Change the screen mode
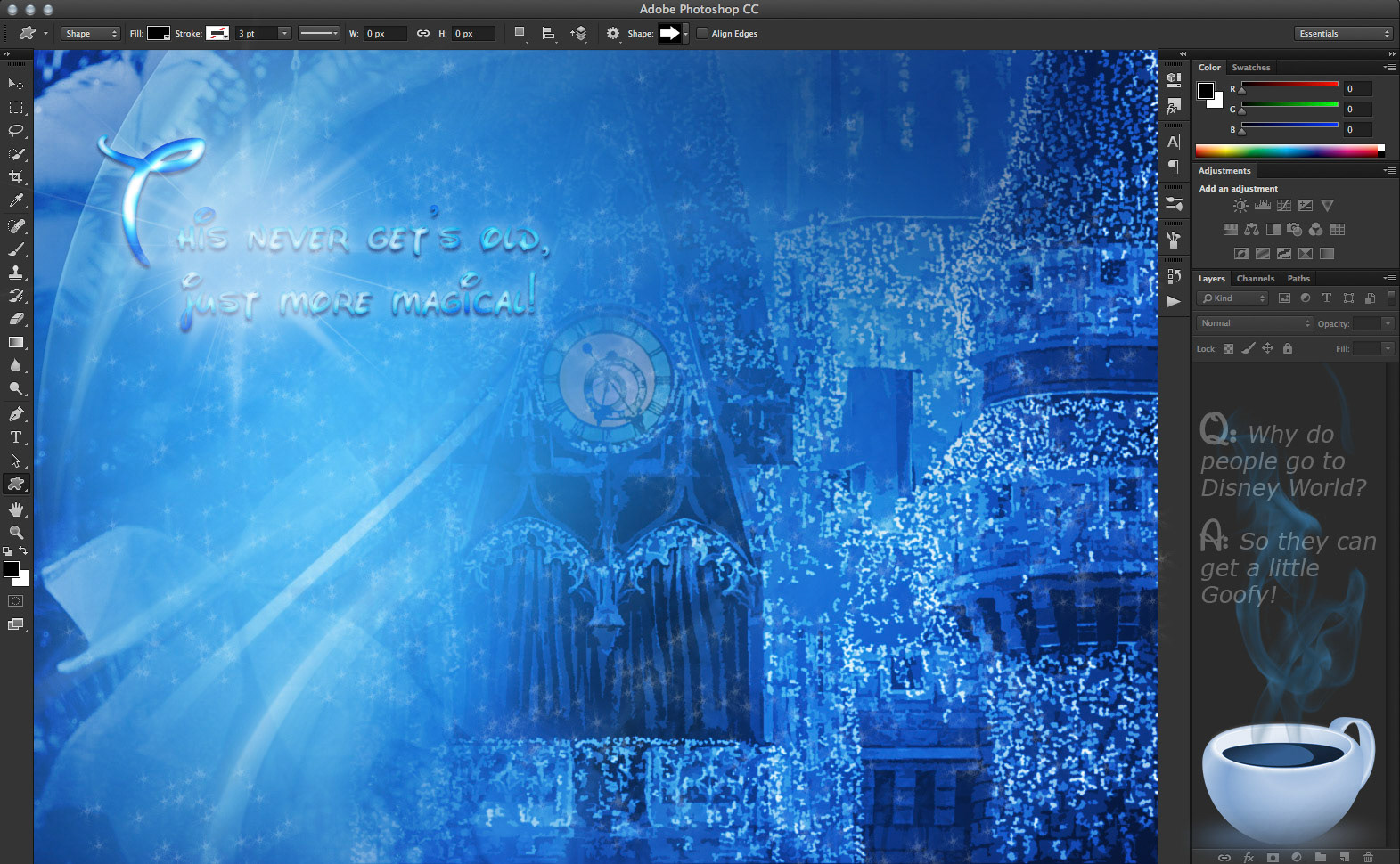Screen dimensions: 1400x864 [x=16, y=624]
